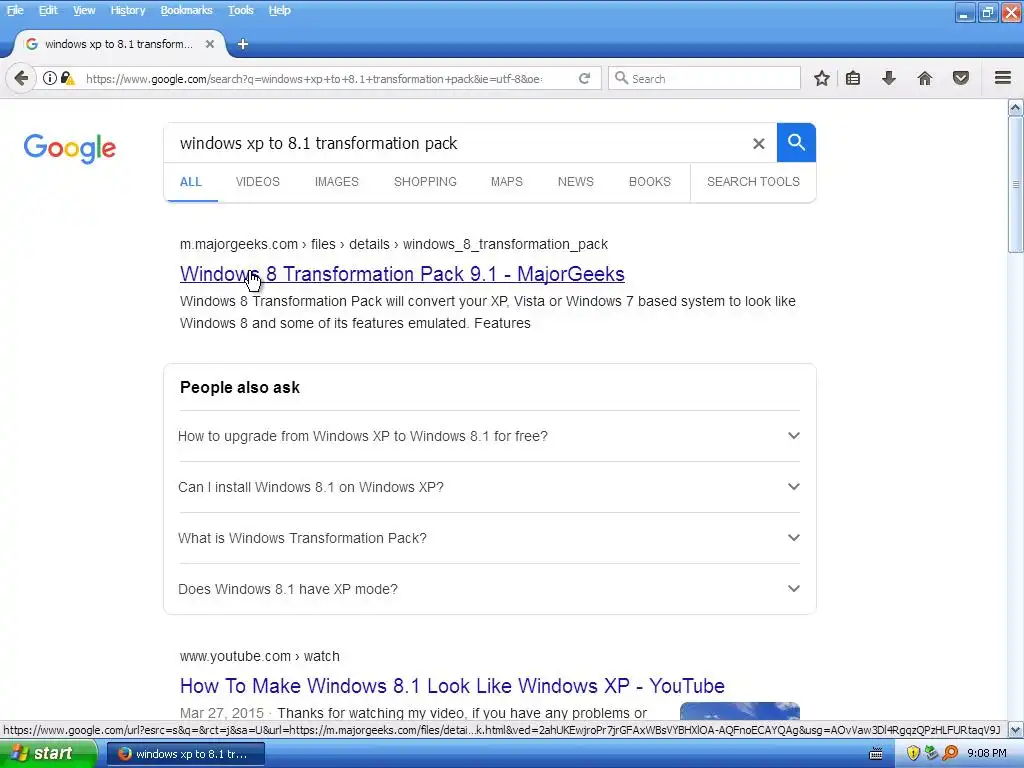Viewport: 1024px width, 768px height.
Task: Open How To Make Windows 8.1 Look Like XP link
Action: point(452,686)
